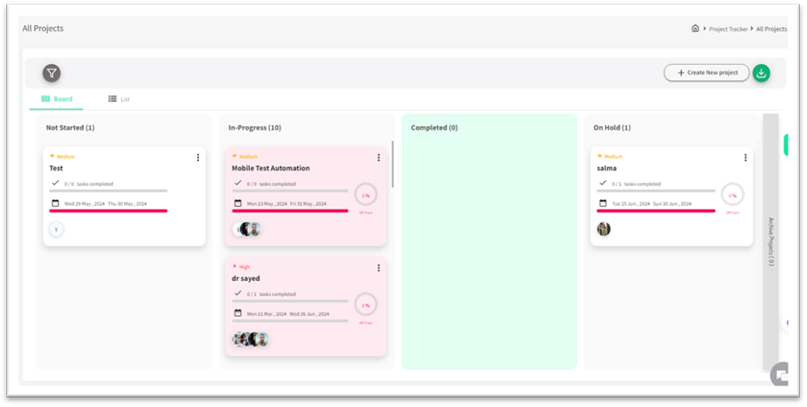Click the Y member avatar on Test card
This screenshot has height=407, width=807.
tap(56, 229)
